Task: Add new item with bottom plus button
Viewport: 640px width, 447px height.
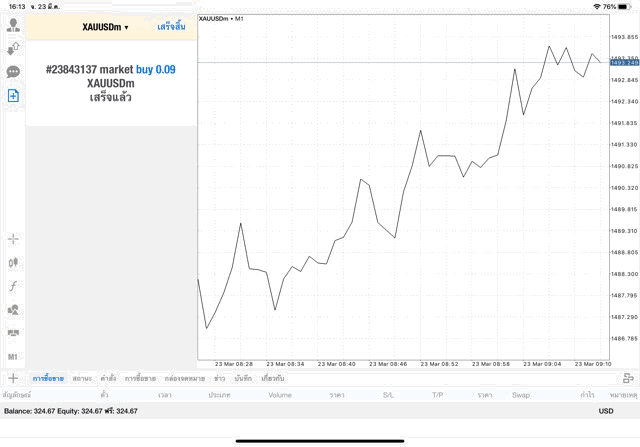Action: [x=13, y=378]
